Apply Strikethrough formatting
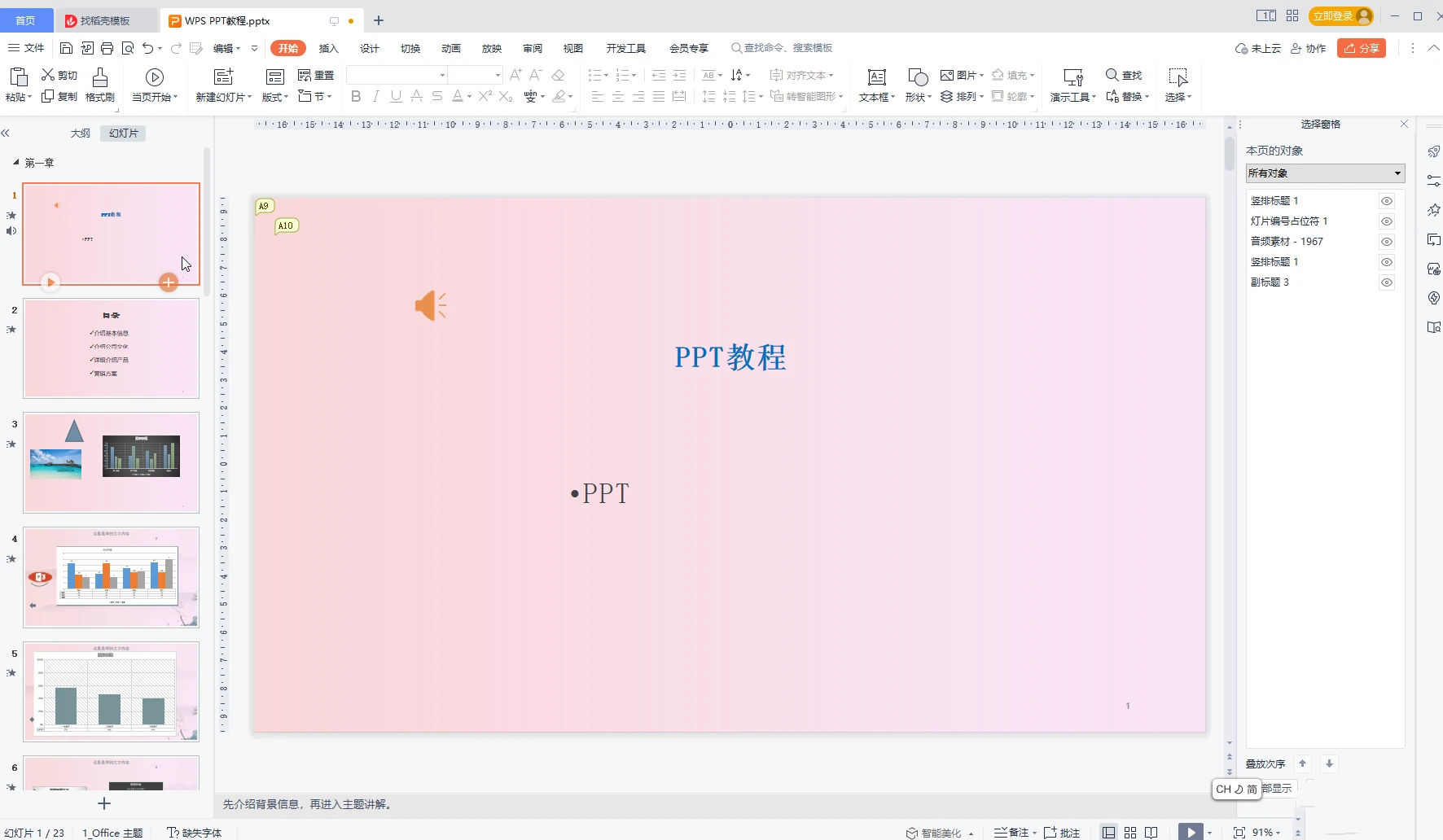The height and width of the screenshot is (840, 1443). [436, 96]
